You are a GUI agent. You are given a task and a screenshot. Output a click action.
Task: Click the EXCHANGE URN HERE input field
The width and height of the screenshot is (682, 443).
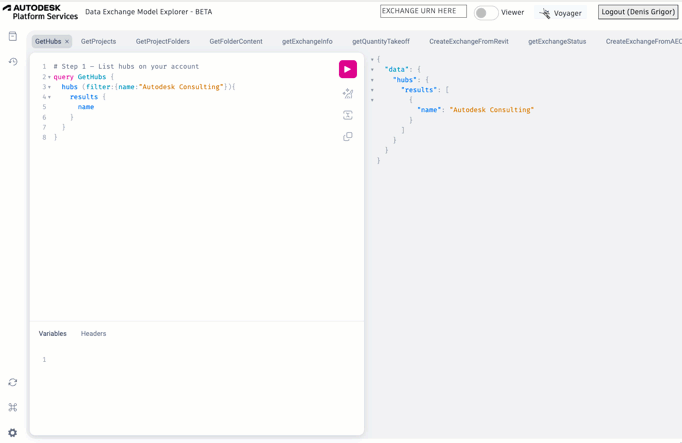(423, 11)
